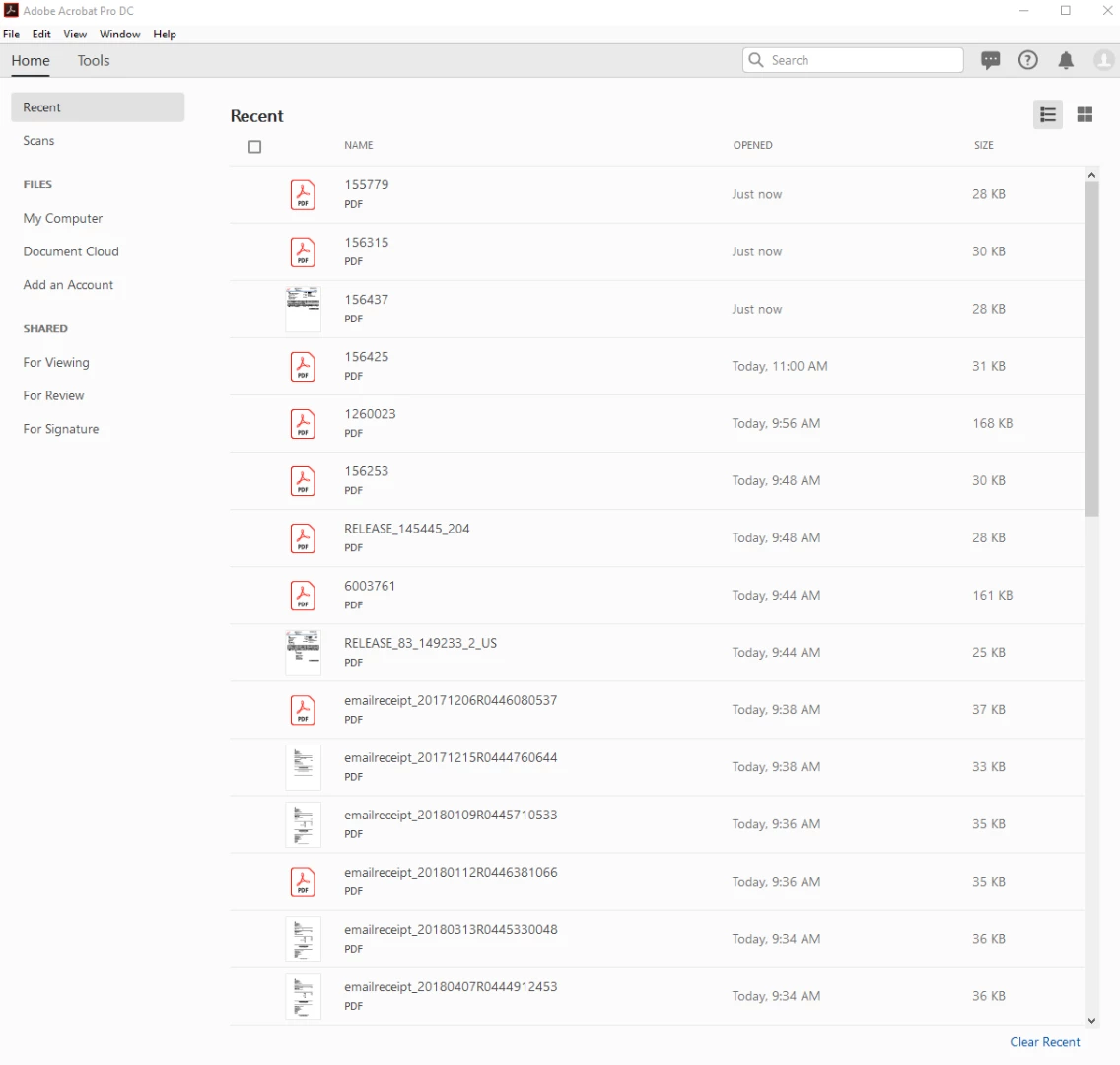Click the PDF icon for 6003761
This screenshot has height=1065, width=1120.
(303, 595)
